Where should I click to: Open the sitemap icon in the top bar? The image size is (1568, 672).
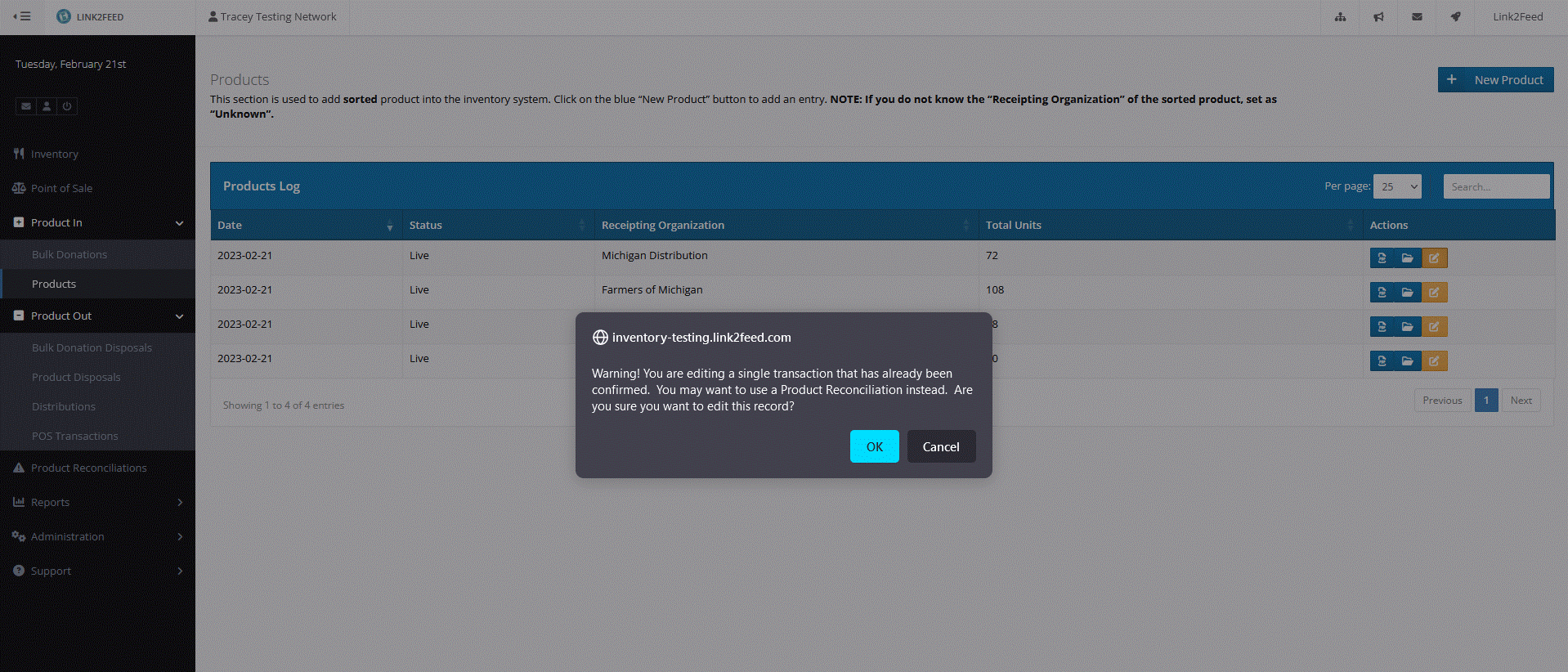coord(1340,16)
